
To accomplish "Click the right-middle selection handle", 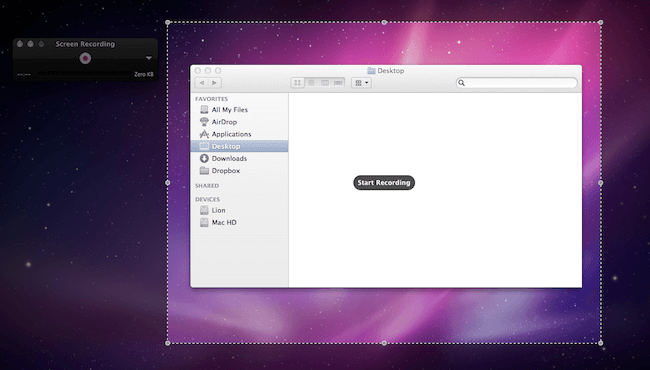I will tap(601, 183).
